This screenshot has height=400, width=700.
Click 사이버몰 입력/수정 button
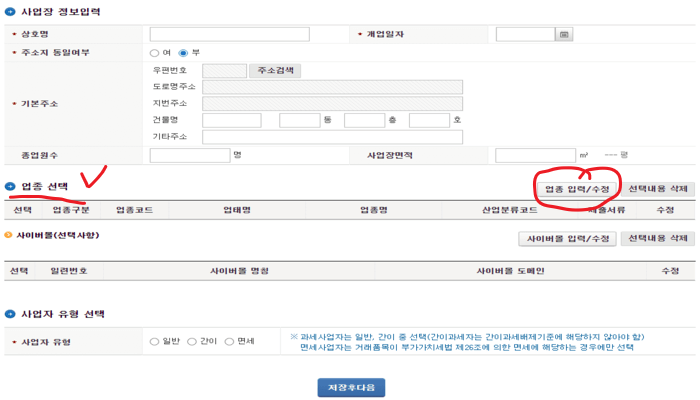[x=567, y=239]
